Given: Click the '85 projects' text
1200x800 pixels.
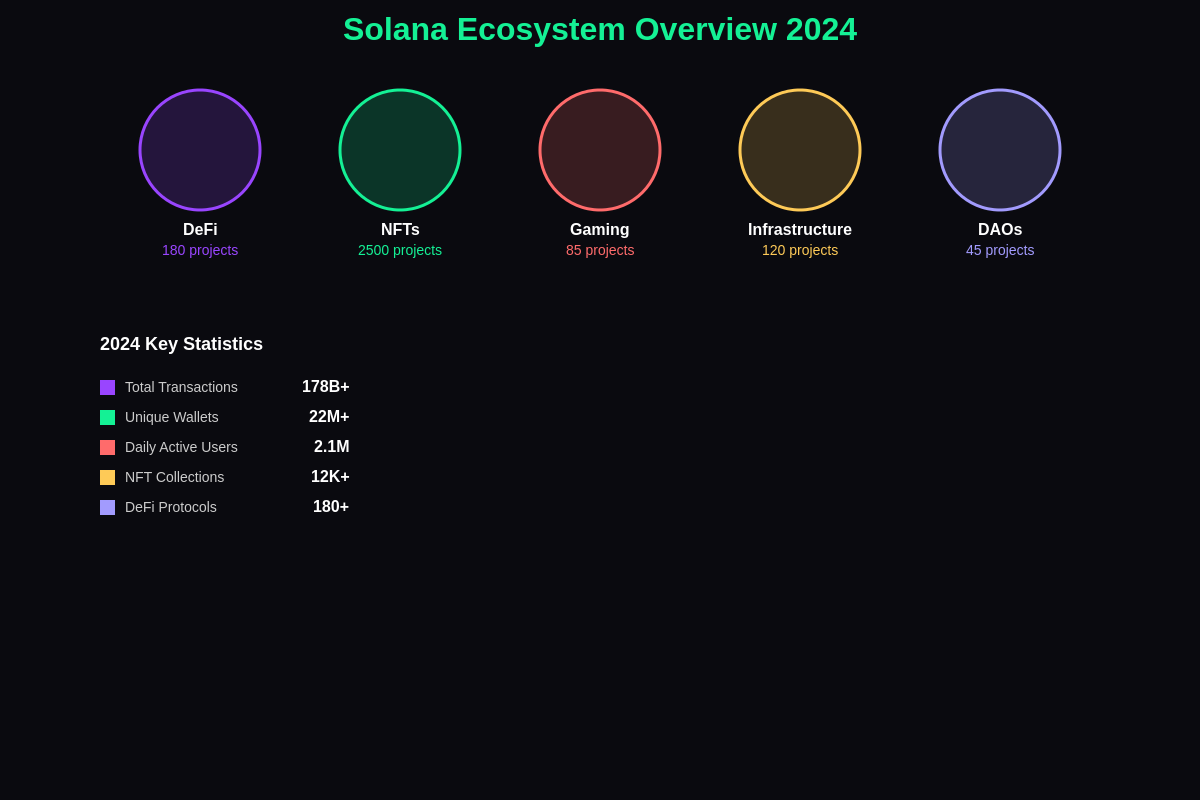Looking at the screenshot, I should tap(600, 250).
